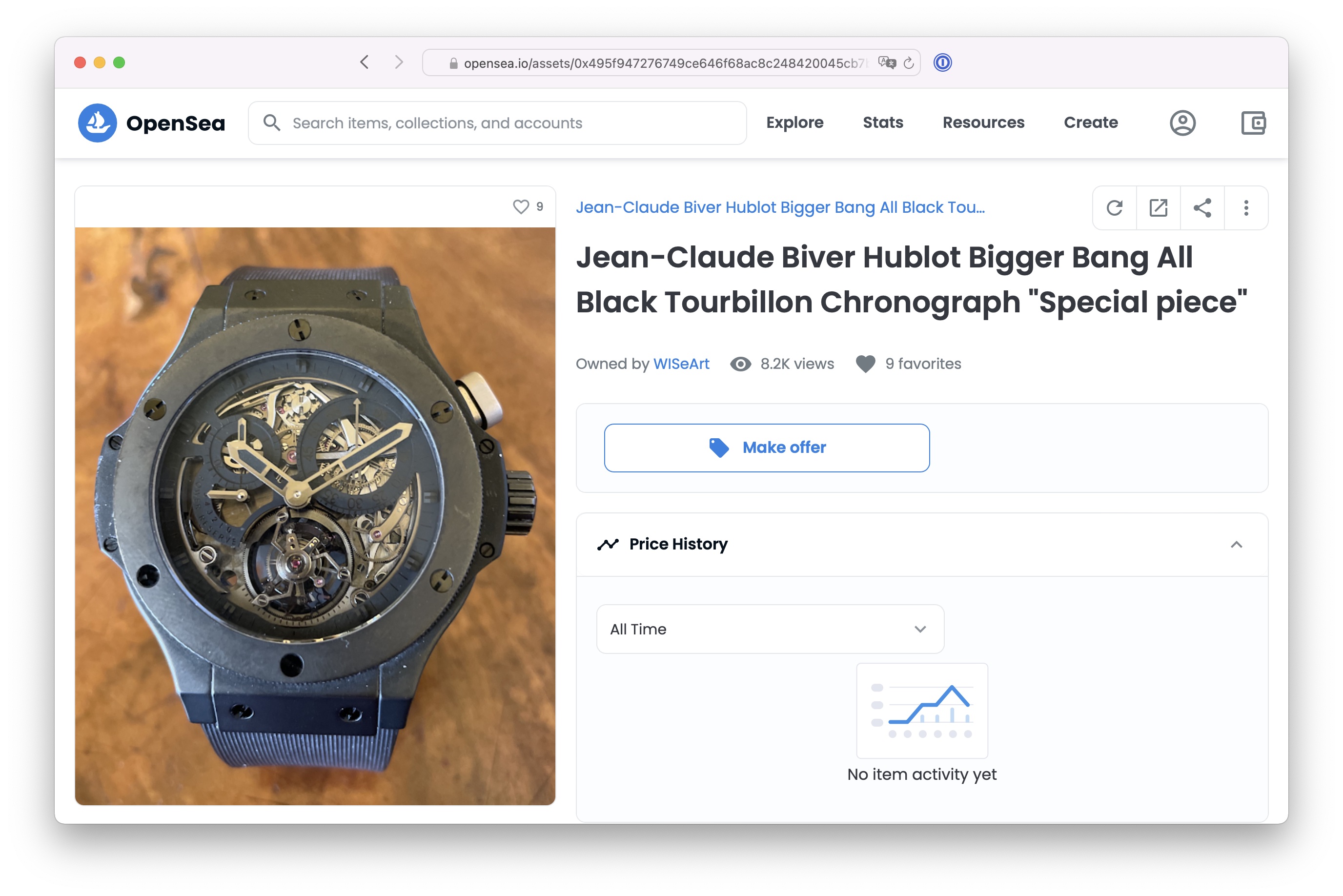Click the price history chart icon
The width and height of the screenshot is (1343, 896).
click(608, 545)
